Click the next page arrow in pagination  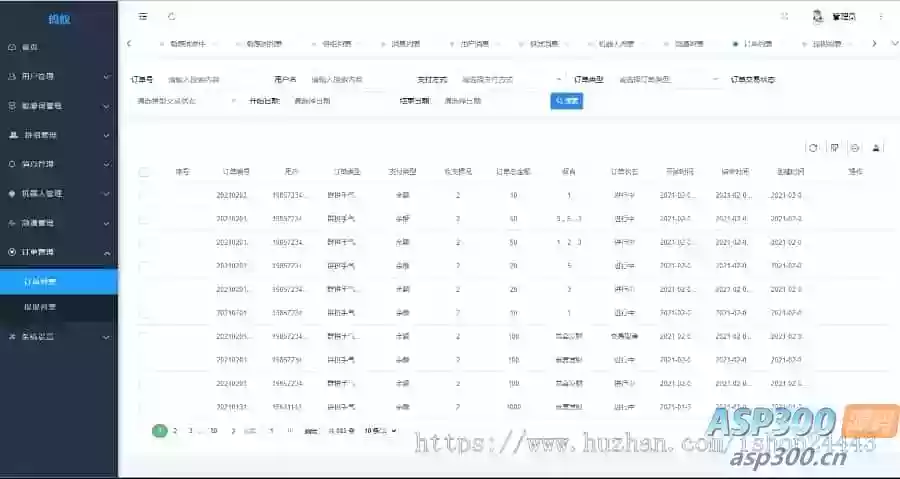pos(233,431)
